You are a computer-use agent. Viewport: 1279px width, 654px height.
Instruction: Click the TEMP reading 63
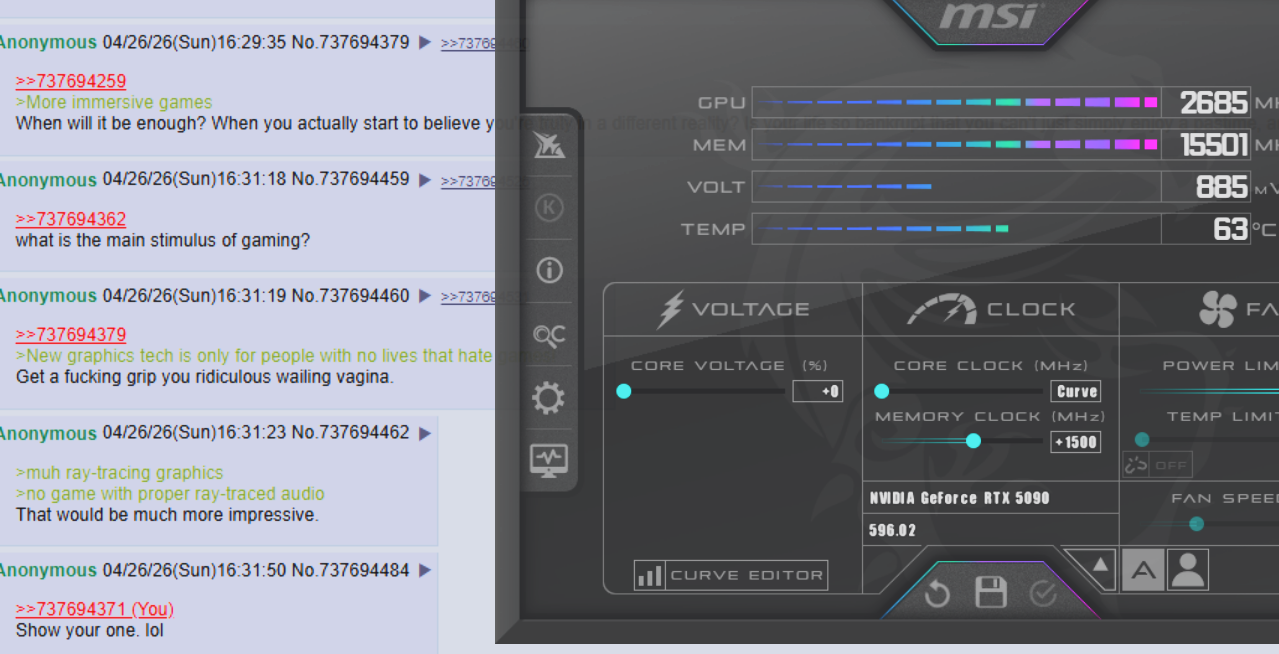point(1230,229)
